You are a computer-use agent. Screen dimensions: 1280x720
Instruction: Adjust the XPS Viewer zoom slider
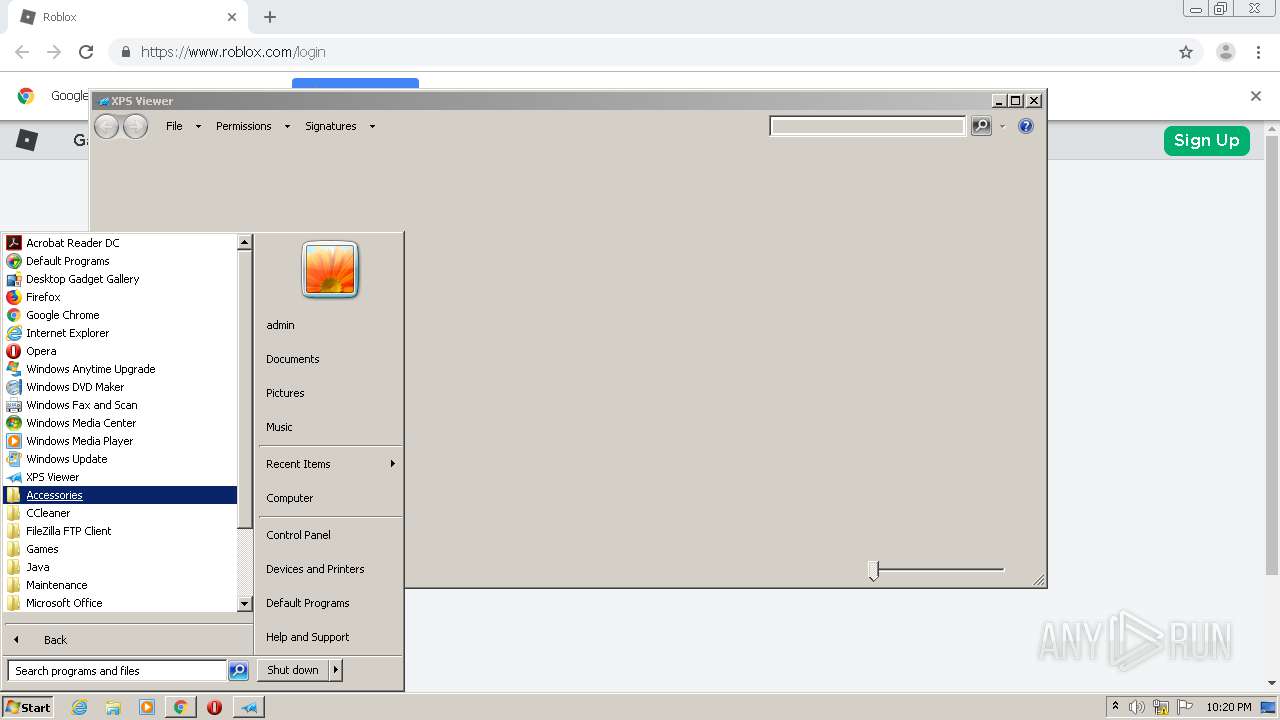point(873,571)
